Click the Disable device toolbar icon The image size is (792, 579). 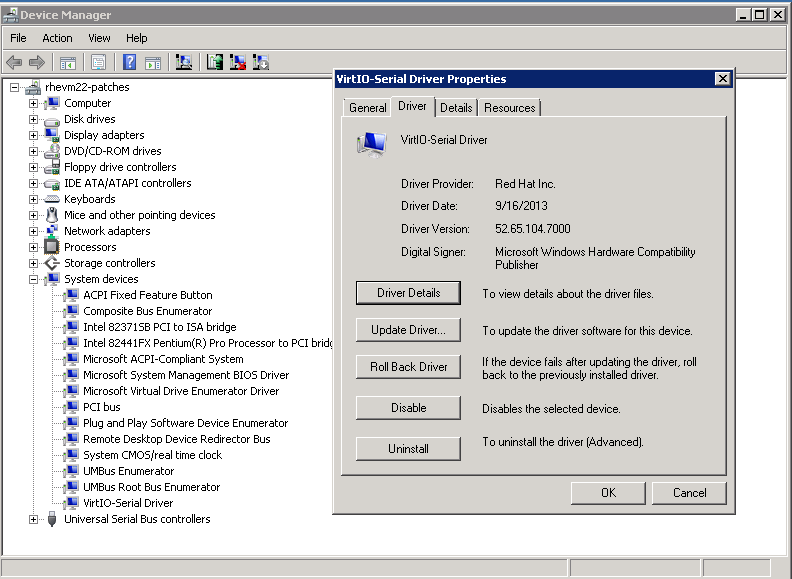pyautogui.click(x=261, y=63)
